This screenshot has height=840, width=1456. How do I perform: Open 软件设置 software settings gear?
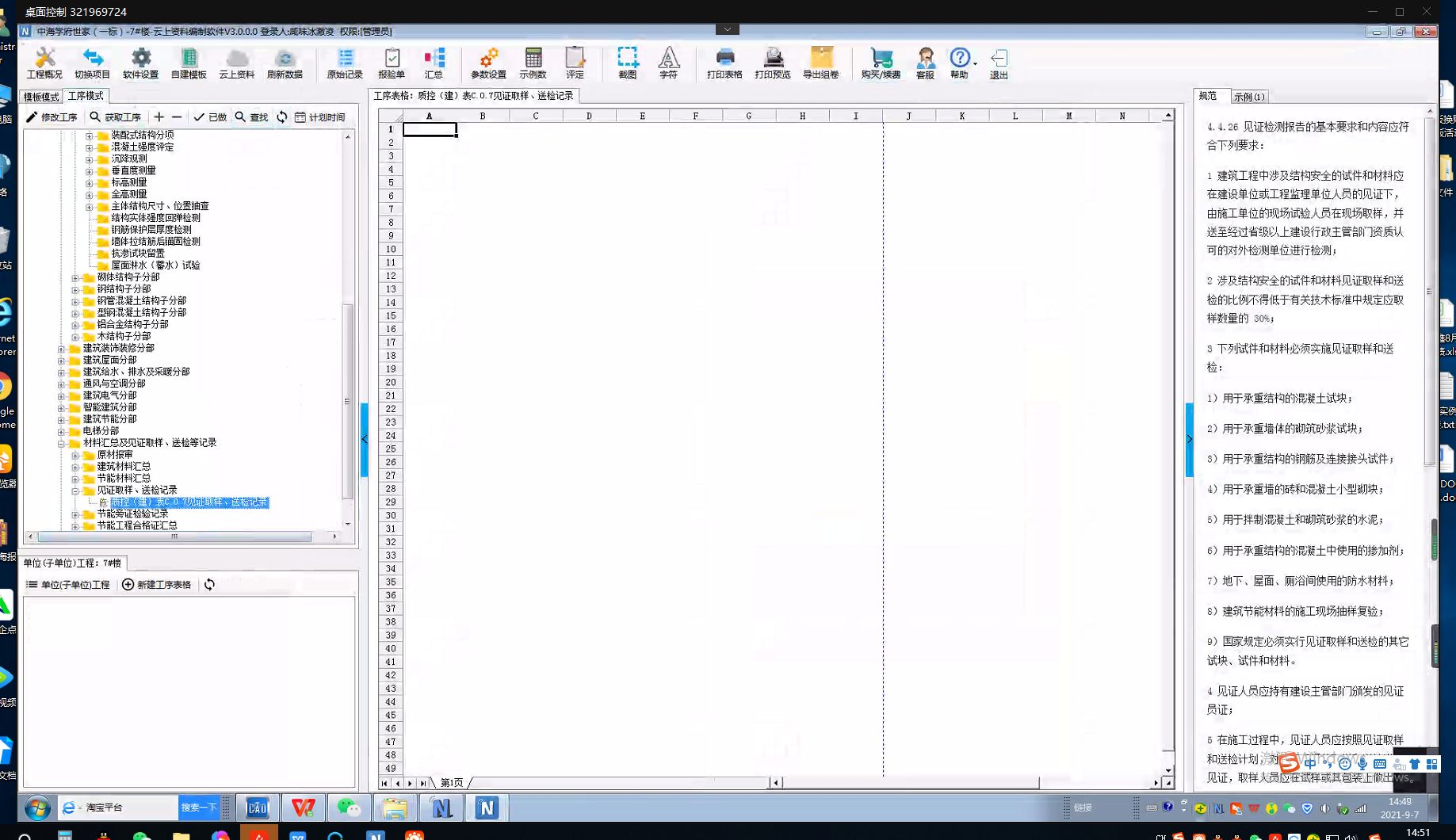[140, 63]
